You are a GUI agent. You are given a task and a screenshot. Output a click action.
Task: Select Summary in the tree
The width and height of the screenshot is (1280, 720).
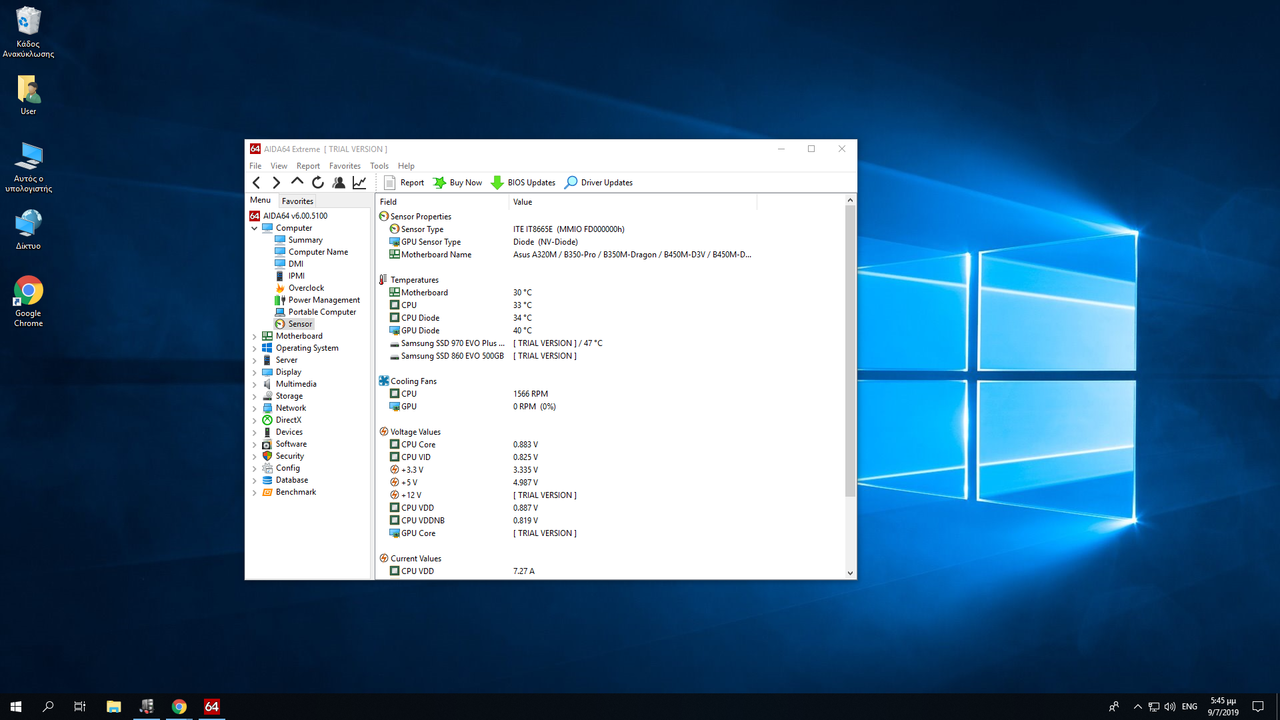pos(305,240)
